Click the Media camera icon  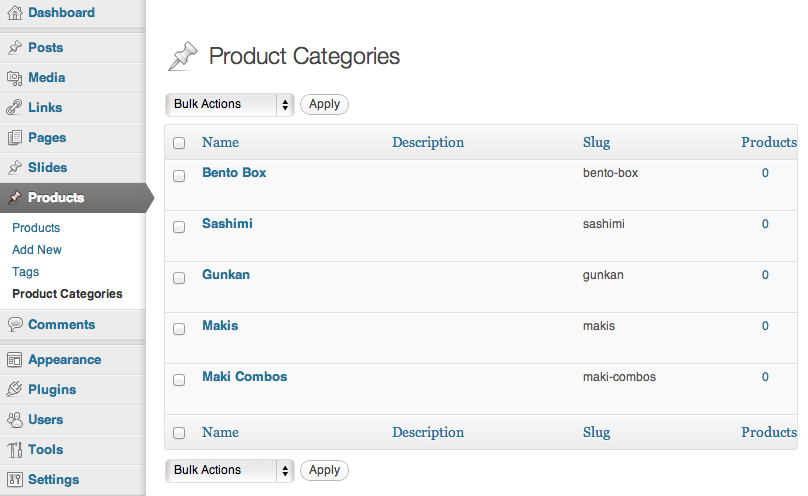click(15, 78)
